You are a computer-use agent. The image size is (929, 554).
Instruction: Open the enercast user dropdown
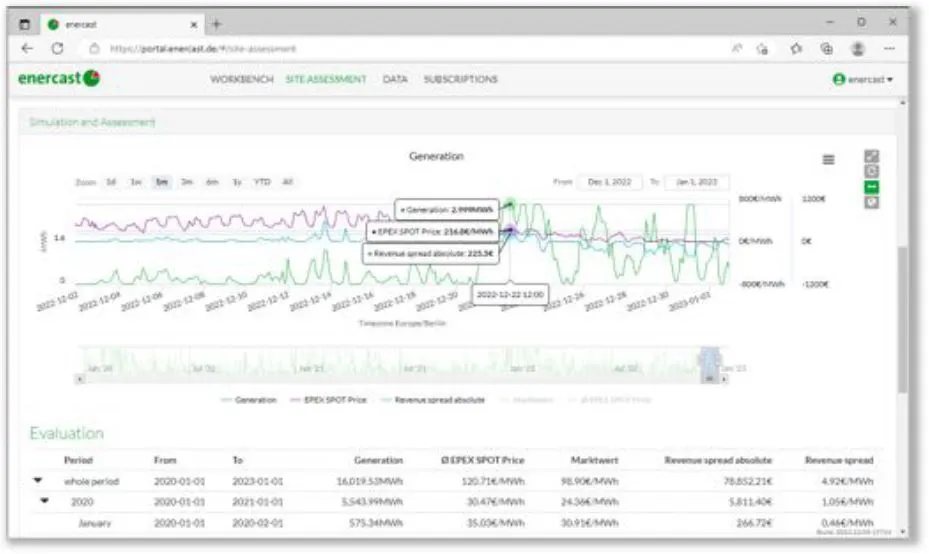pos(863,79)
